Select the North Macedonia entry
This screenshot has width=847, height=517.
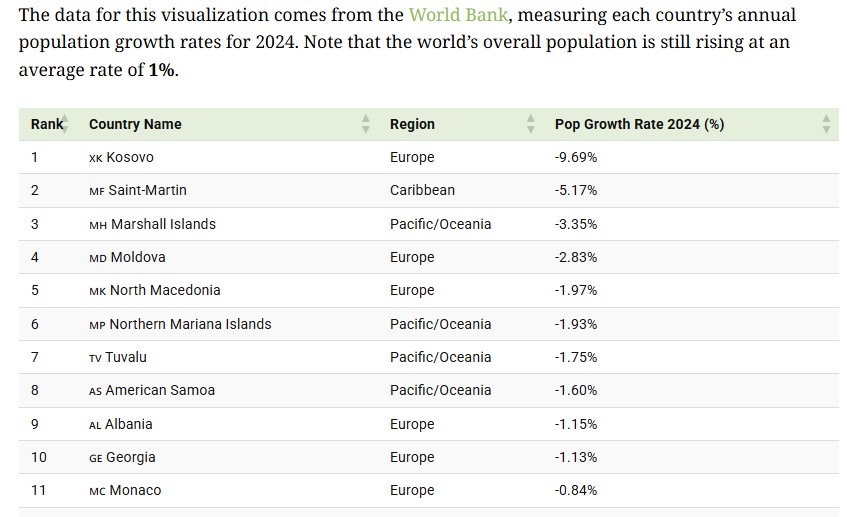click(164, 290)
